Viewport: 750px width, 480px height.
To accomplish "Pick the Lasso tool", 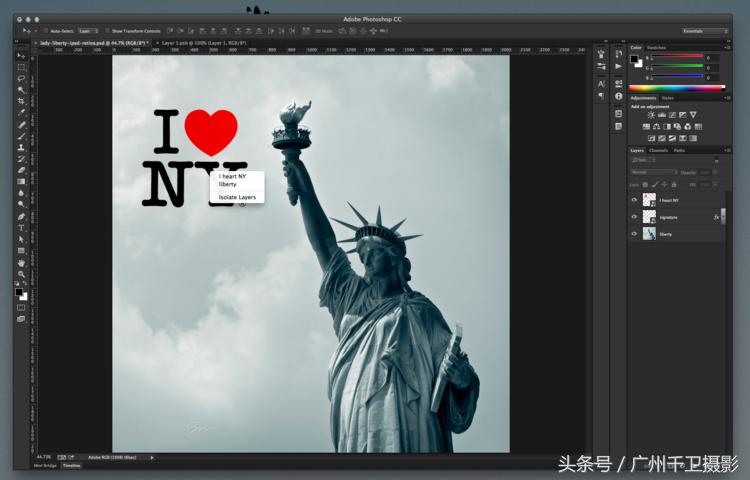I will pyautogui.click(x=21, y=78).
